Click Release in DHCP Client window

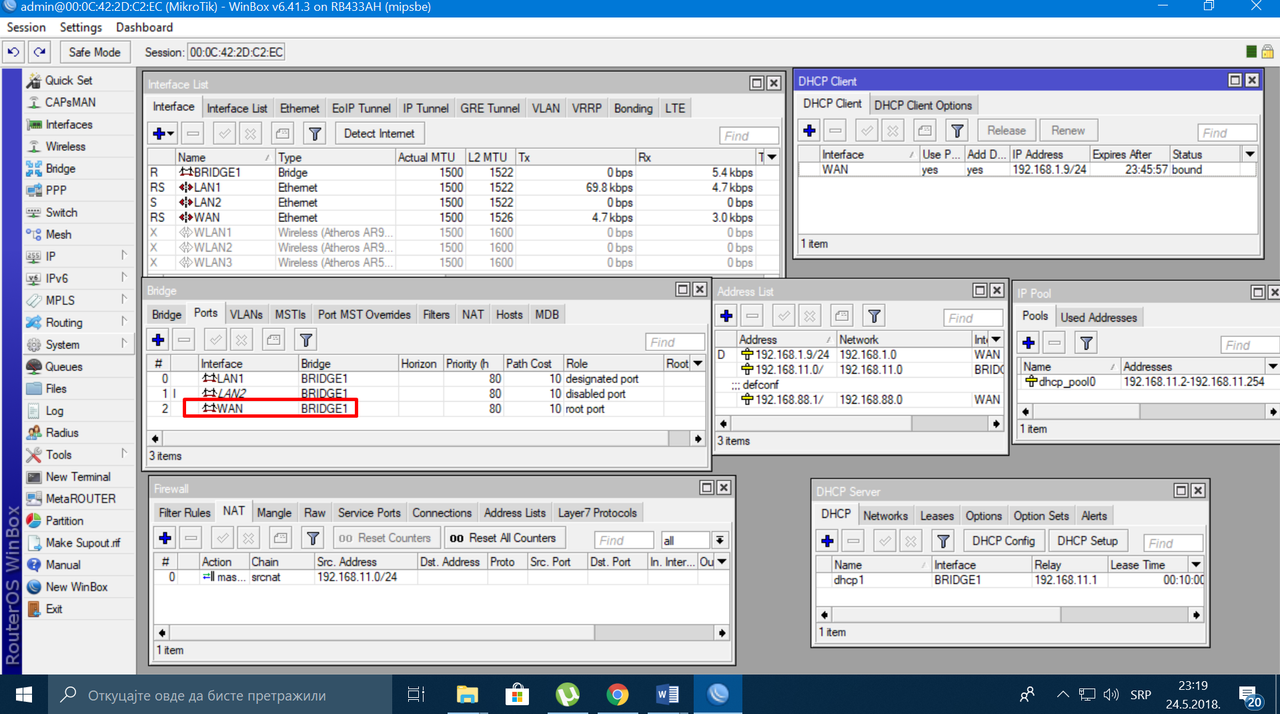pyautogui.click(x=1006, y=130)
